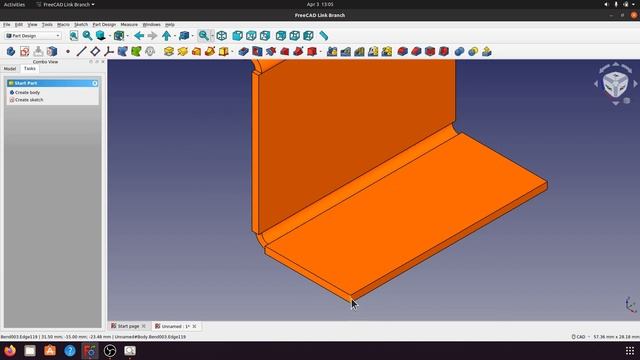
Task: Set the Front view
Action: point(237,36)
